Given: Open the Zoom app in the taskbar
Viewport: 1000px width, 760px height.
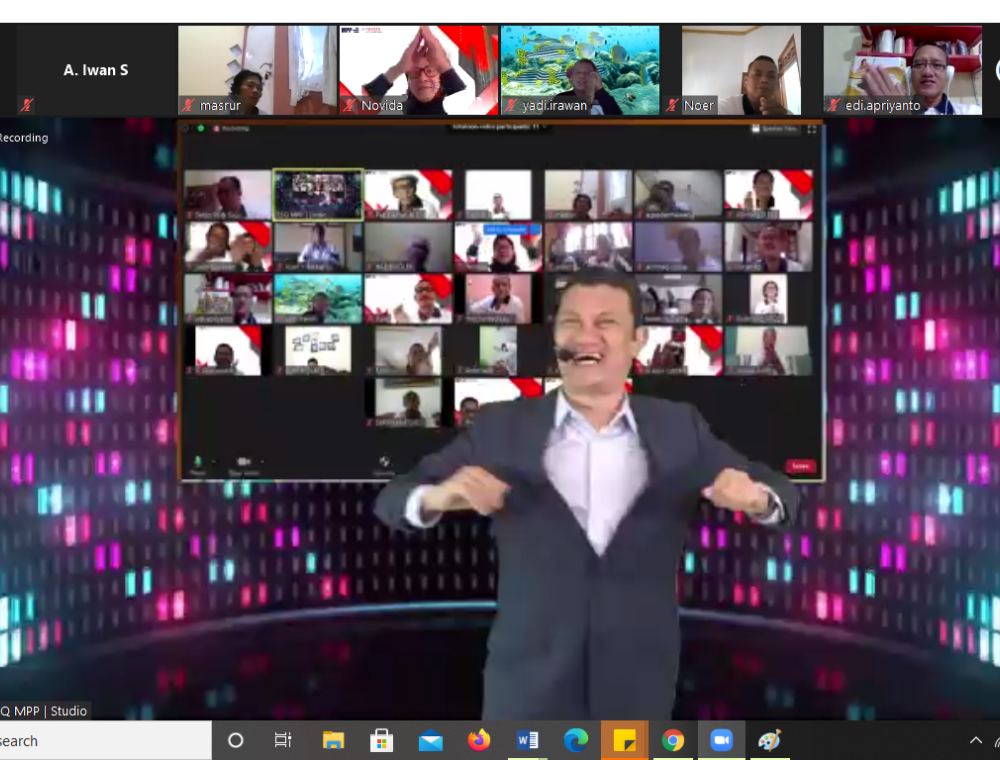Looking at the screenshot, I should [721, 741].
